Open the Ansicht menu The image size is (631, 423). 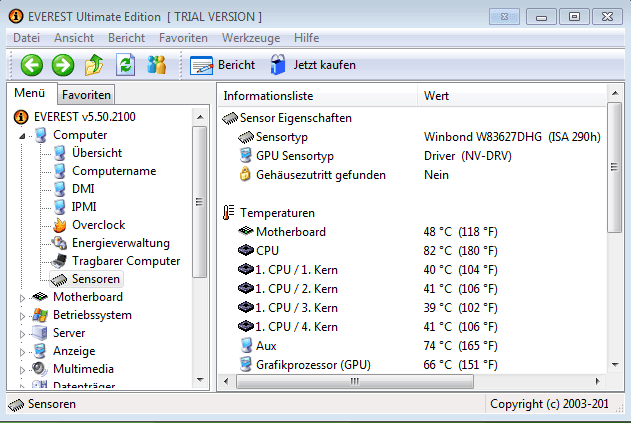click(74, 38)
